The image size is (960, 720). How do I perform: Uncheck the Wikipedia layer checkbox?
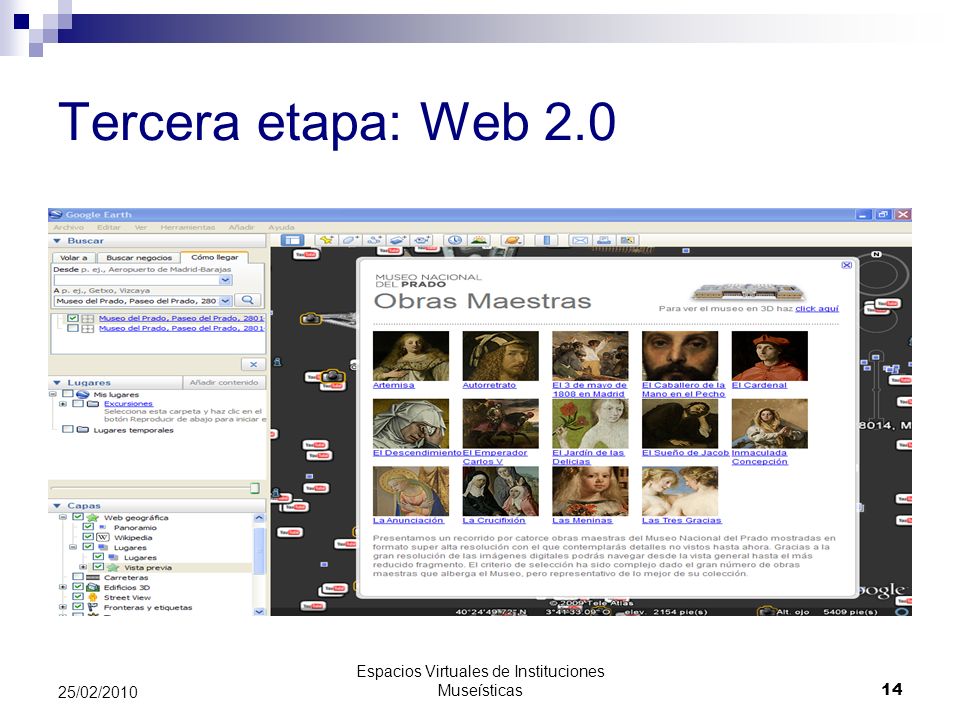[x=88, y=538]
